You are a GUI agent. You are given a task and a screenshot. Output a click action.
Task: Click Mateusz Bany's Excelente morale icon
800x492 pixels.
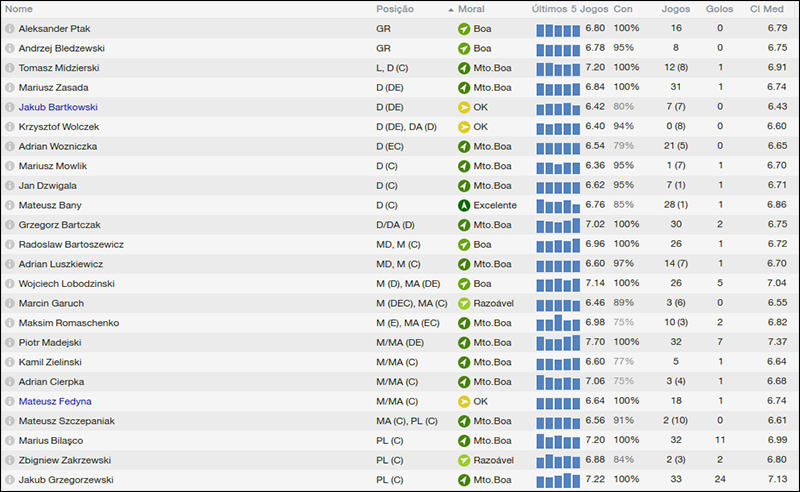[x=463, y=205]
